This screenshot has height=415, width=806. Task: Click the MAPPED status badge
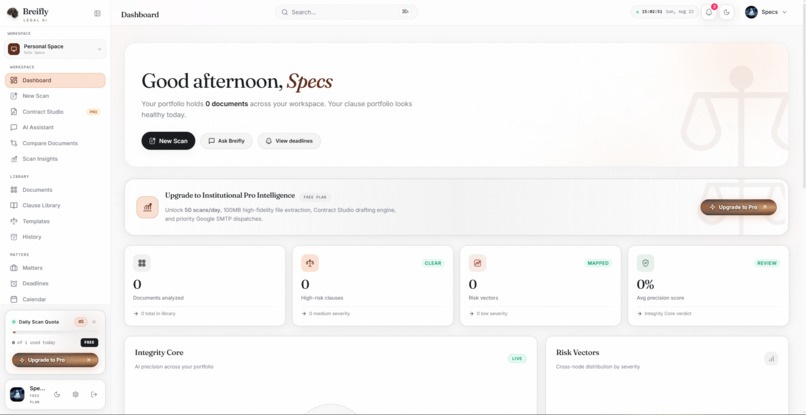click(x=598, y=263)
